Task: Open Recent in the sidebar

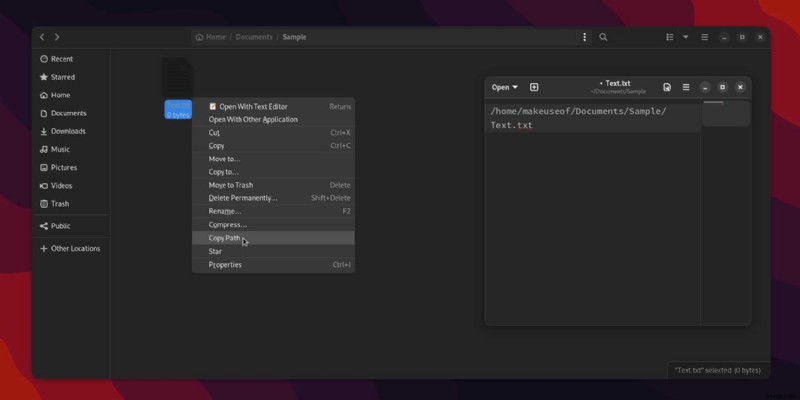Action: [x=71, y=59]
